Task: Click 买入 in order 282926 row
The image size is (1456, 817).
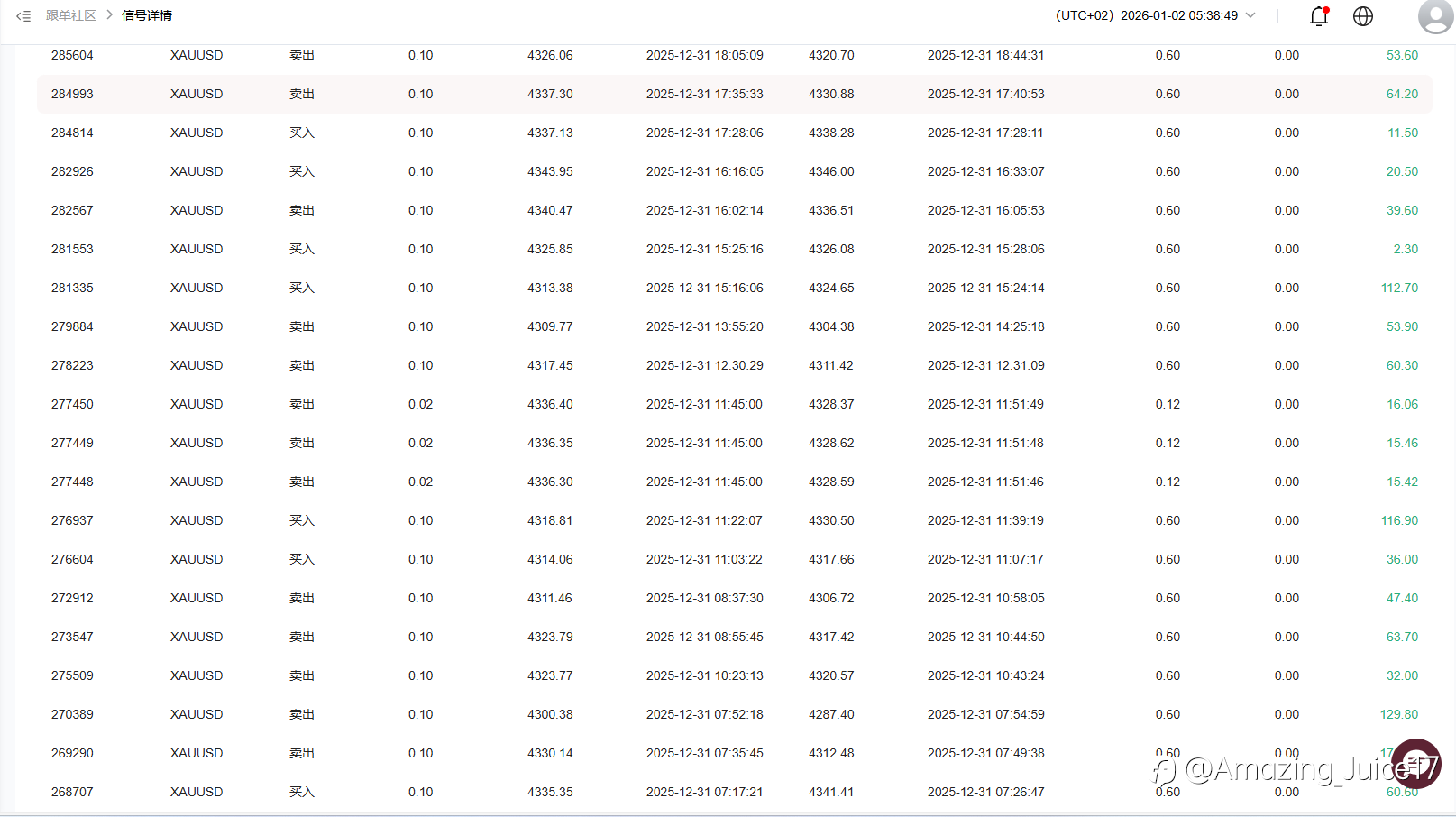Action: coord(302,171)
